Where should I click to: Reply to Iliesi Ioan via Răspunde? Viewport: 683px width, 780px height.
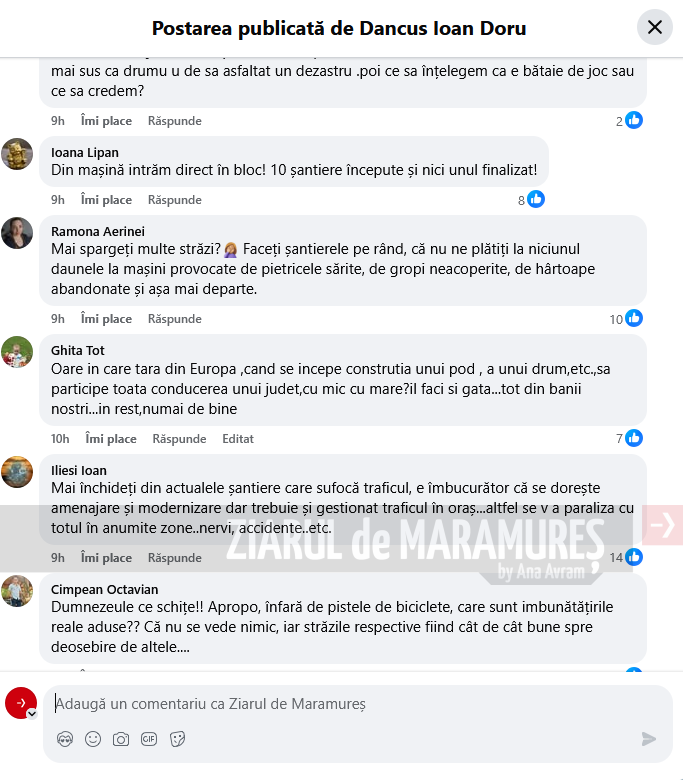click(x=175, y=558)
